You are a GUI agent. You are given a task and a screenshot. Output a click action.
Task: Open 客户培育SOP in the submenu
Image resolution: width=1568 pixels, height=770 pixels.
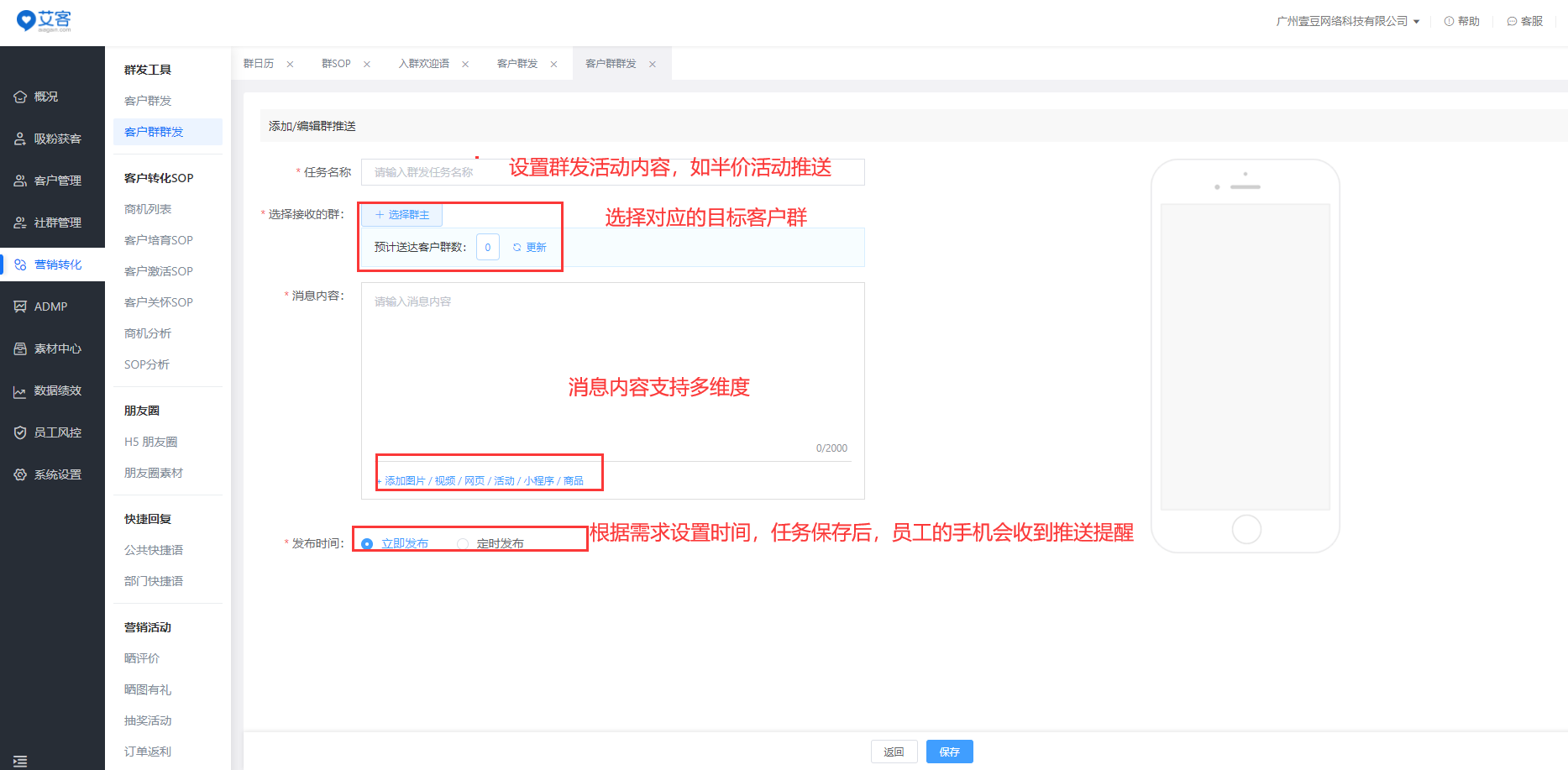pos(158,240)
